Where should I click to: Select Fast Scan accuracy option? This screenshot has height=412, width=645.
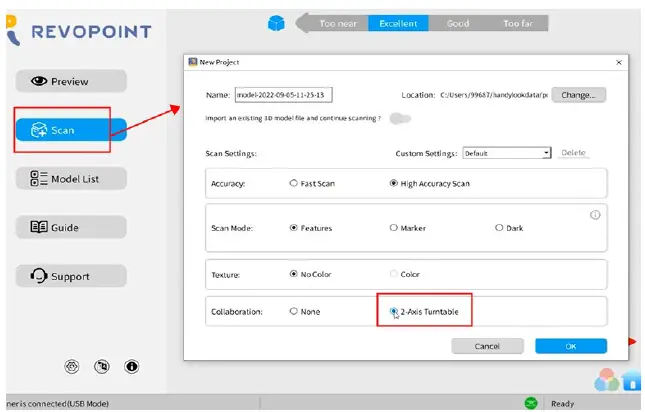[312, 183]
